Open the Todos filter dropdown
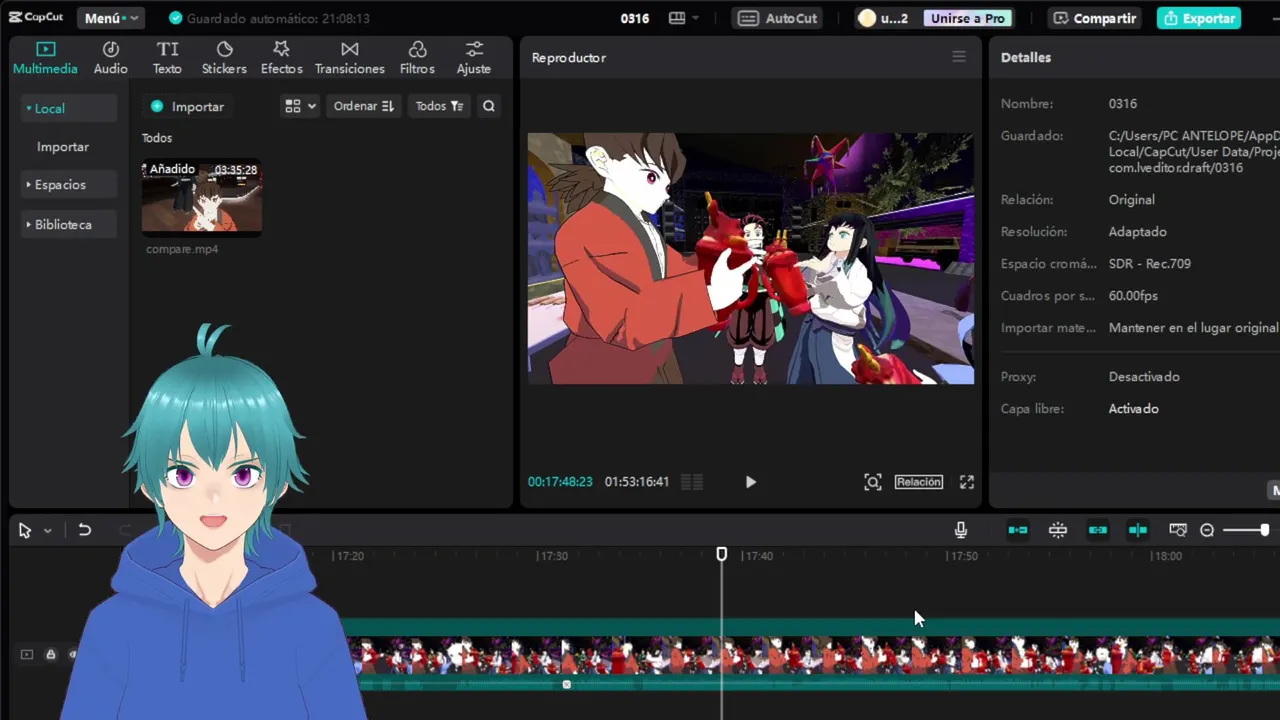1280x720 pixels. pyautogui.click(x=439, y=106)
